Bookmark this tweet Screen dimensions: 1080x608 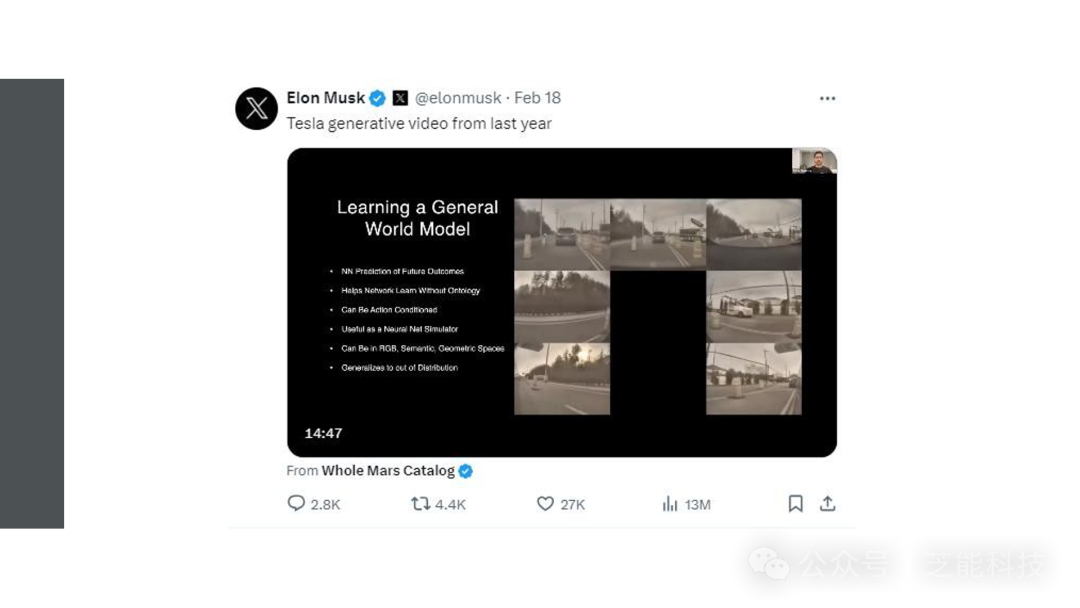coord(795,503)
